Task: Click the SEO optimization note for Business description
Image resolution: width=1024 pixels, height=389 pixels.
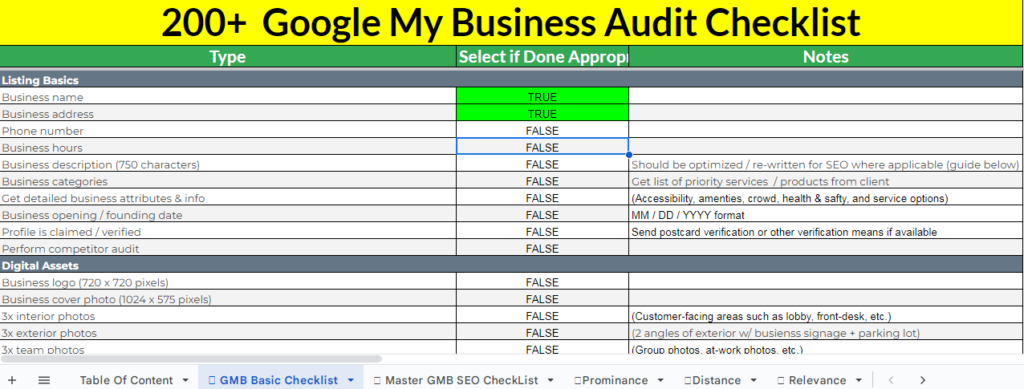Action: pyautogui.click(x=825, y=164)
